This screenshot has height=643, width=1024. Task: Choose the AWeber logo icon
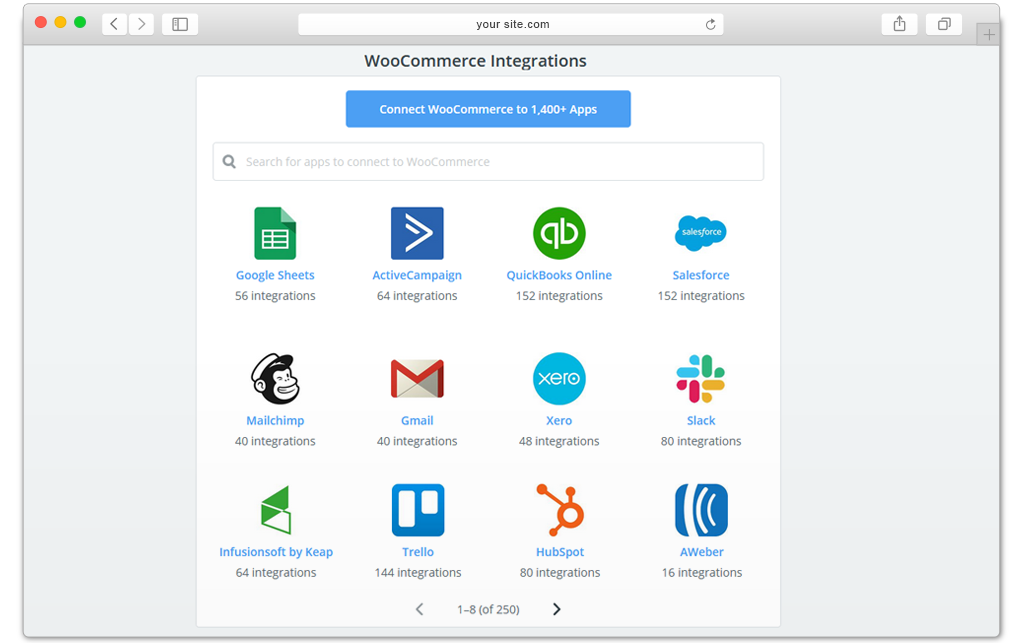(701, 510)
